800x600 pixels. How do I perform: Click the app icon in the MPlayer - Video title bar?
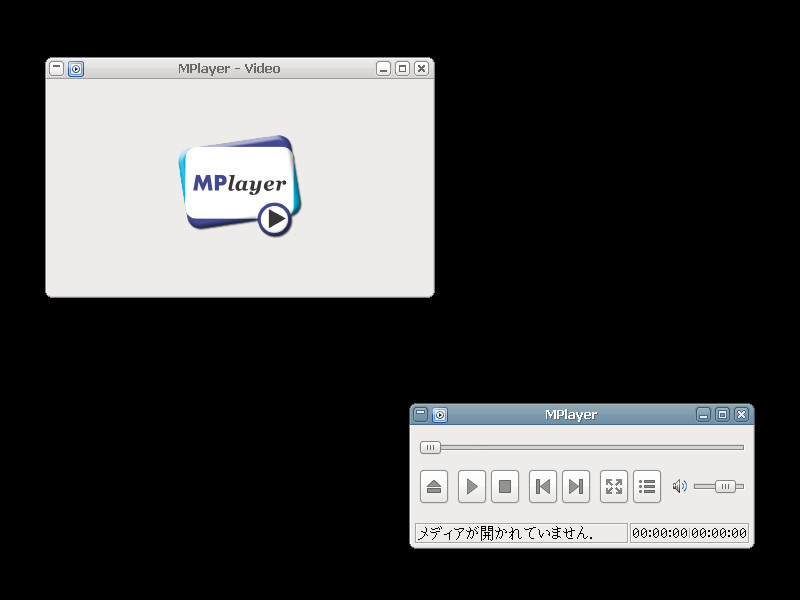(76, 69)
